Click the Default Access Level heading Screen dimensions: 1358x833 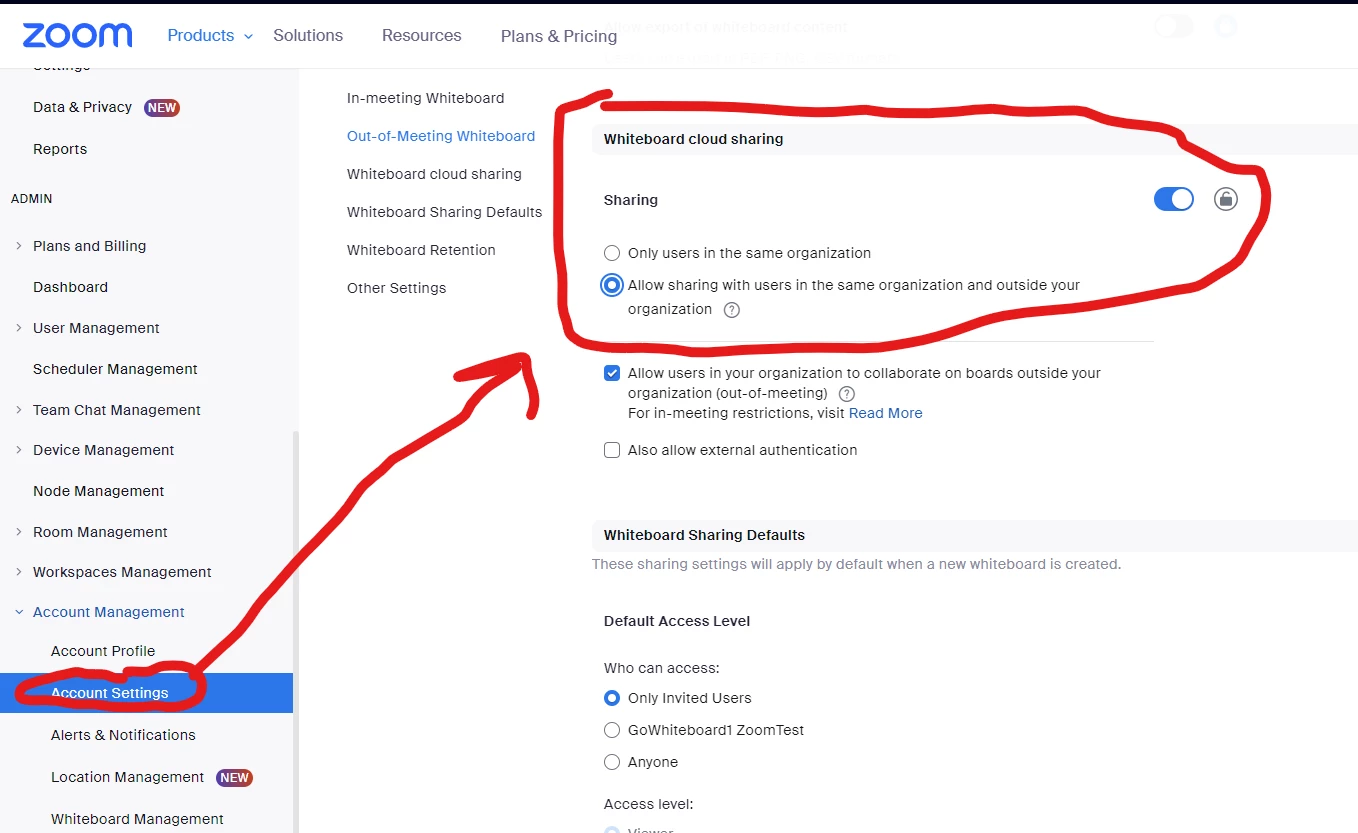(677, 621)
